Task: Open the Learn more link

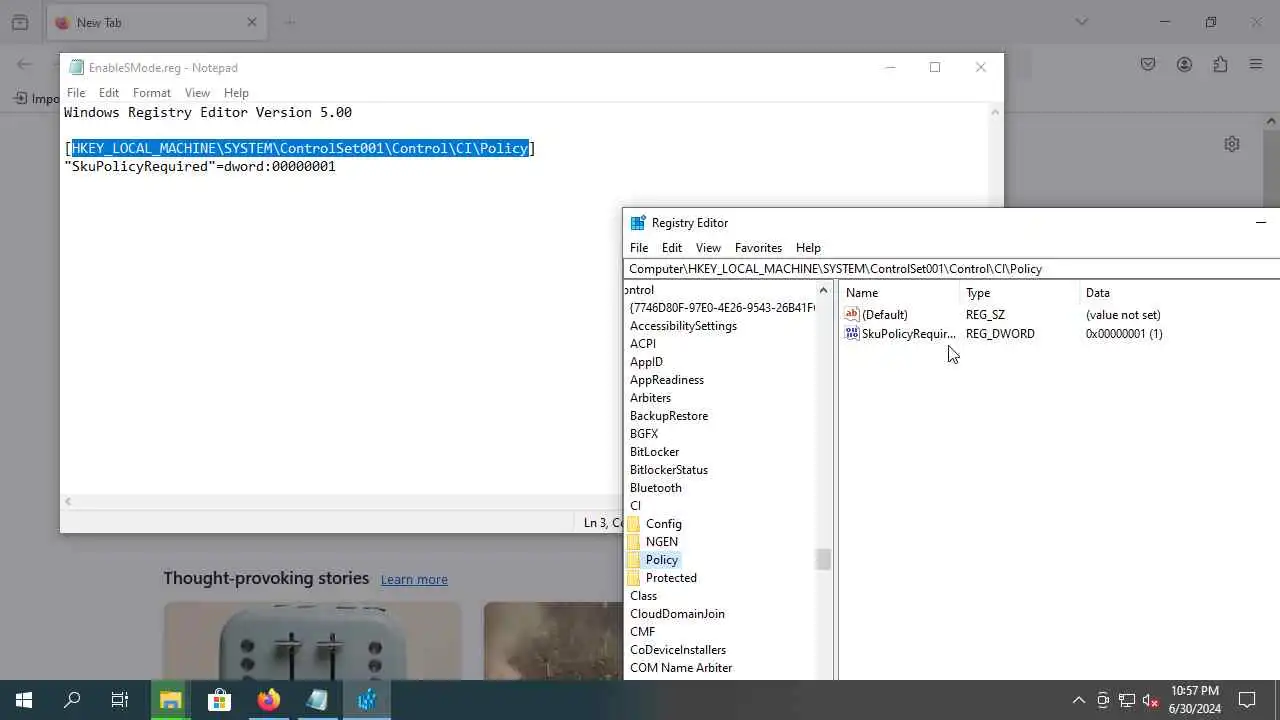Action: 414,580
